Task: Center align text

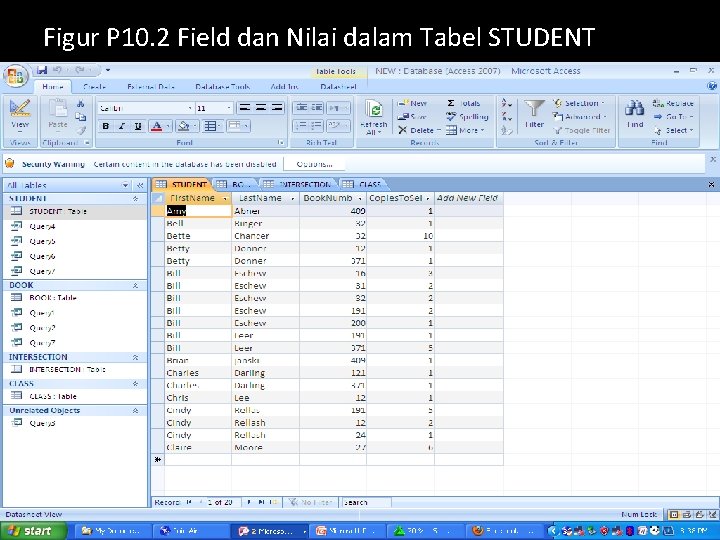Action: point(261,108)
